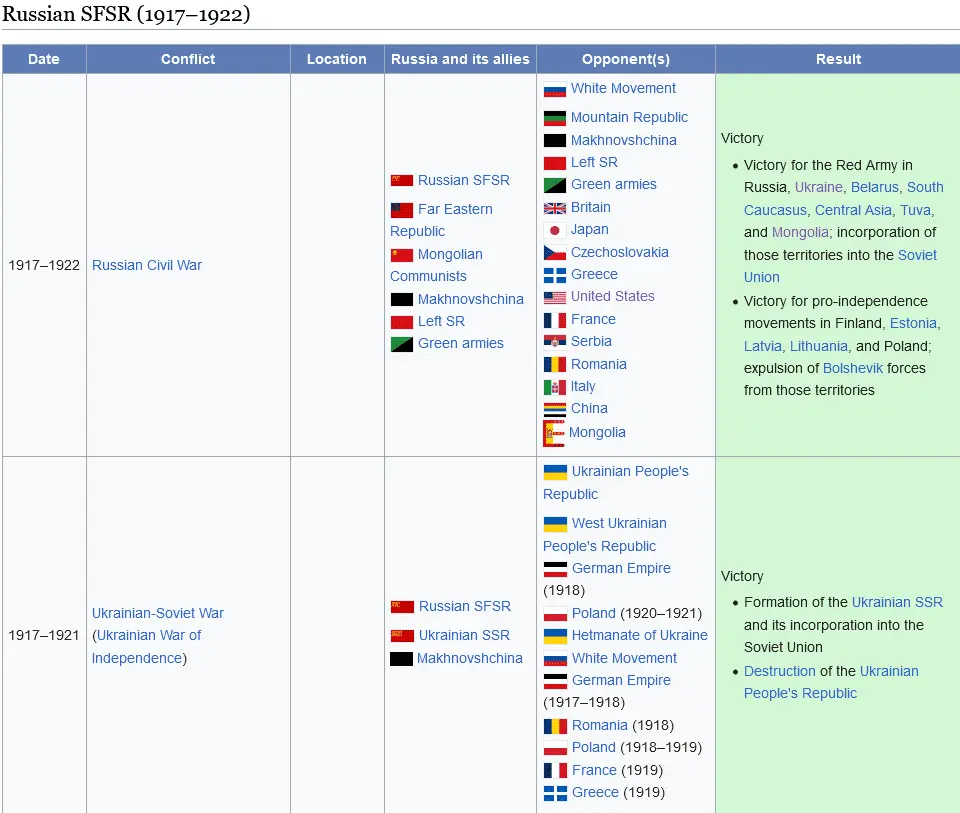Click the Italy flag icon
This screenshot has width=960, height=813.
(x=554, y=387)
